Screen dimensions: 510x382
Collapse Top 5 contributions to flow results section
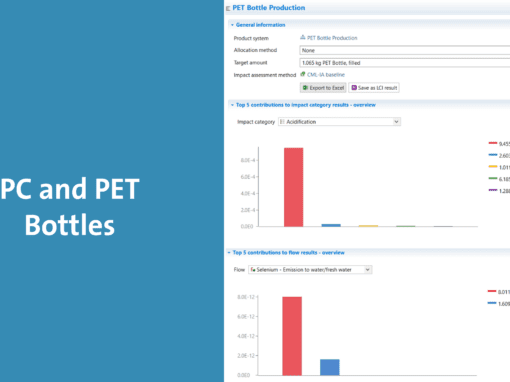tap(229, 253)
